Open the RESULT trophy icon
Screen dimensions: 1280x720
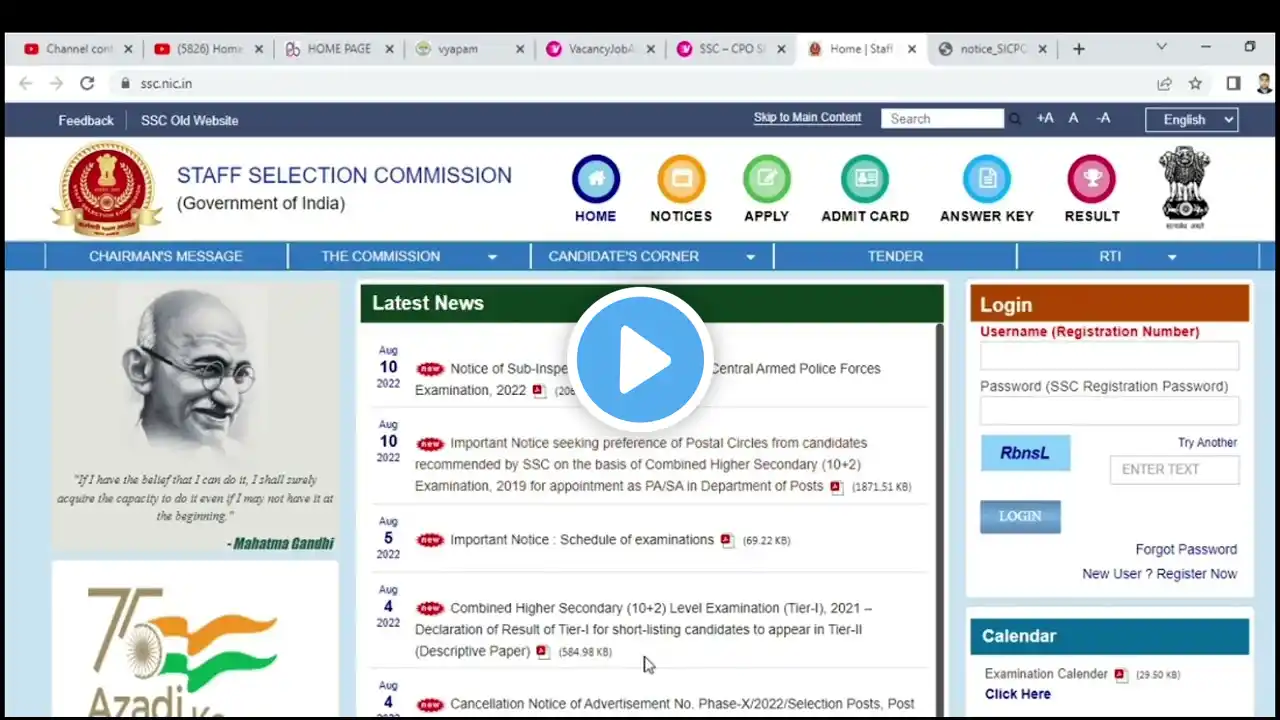tap(1091, 180)
